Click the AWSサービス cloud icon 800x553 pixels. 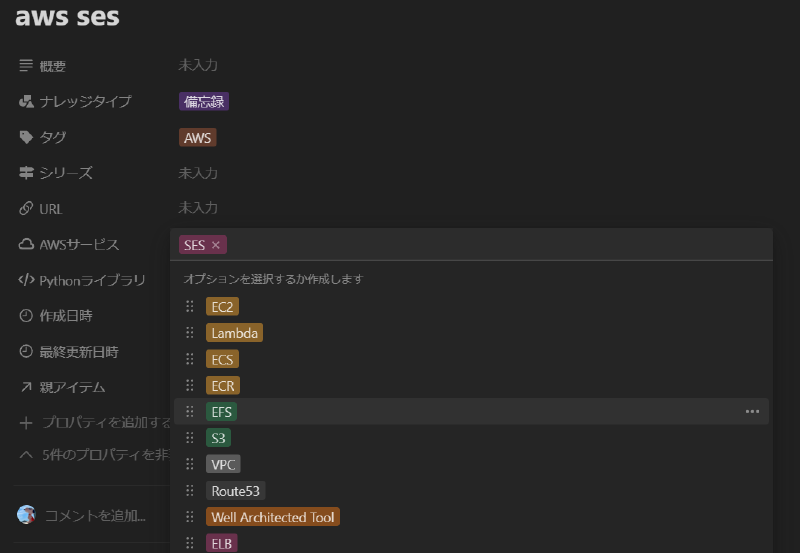pos(26,244)
